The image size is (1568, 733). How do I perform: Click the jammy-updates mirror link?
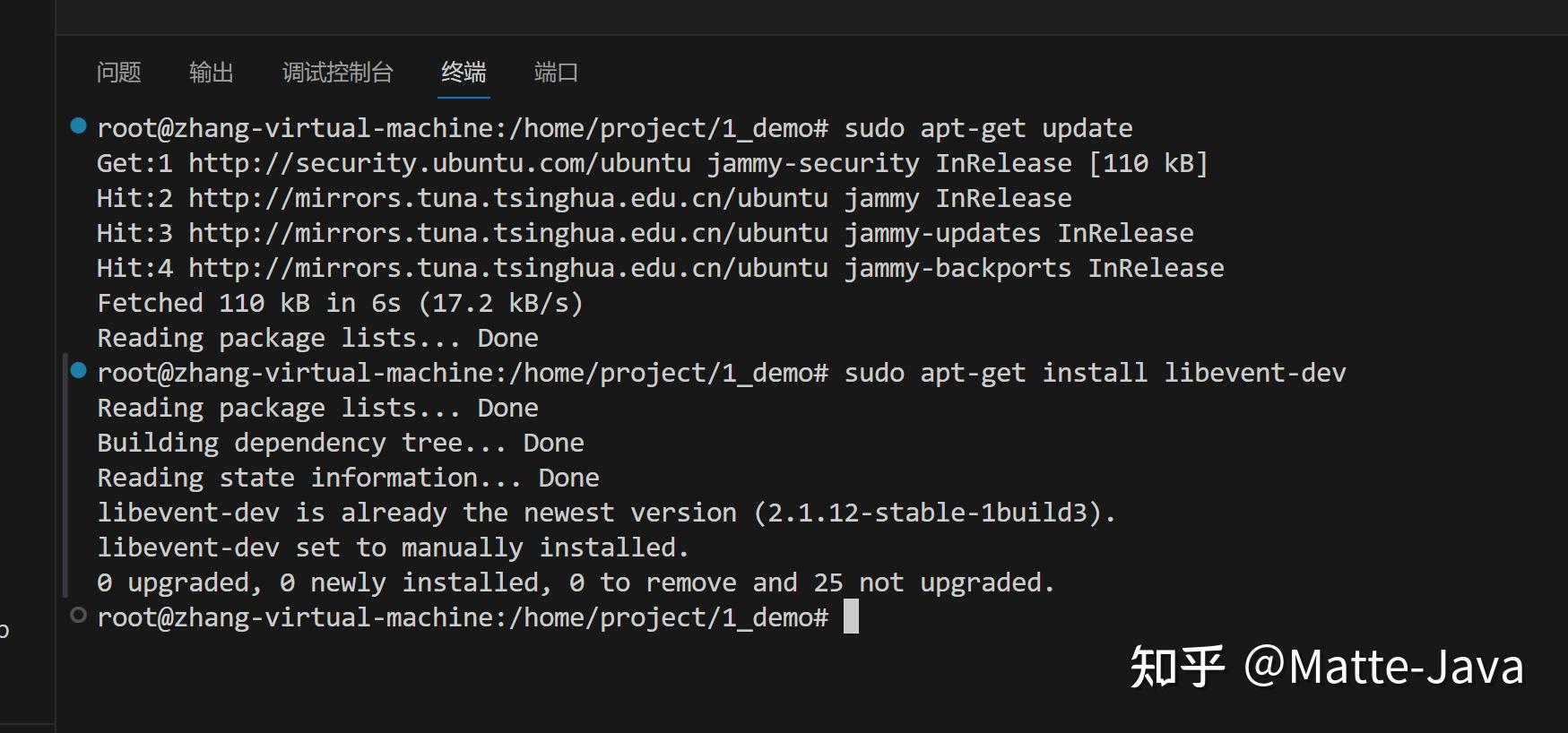pyautogui.click(x=507, y=232)
